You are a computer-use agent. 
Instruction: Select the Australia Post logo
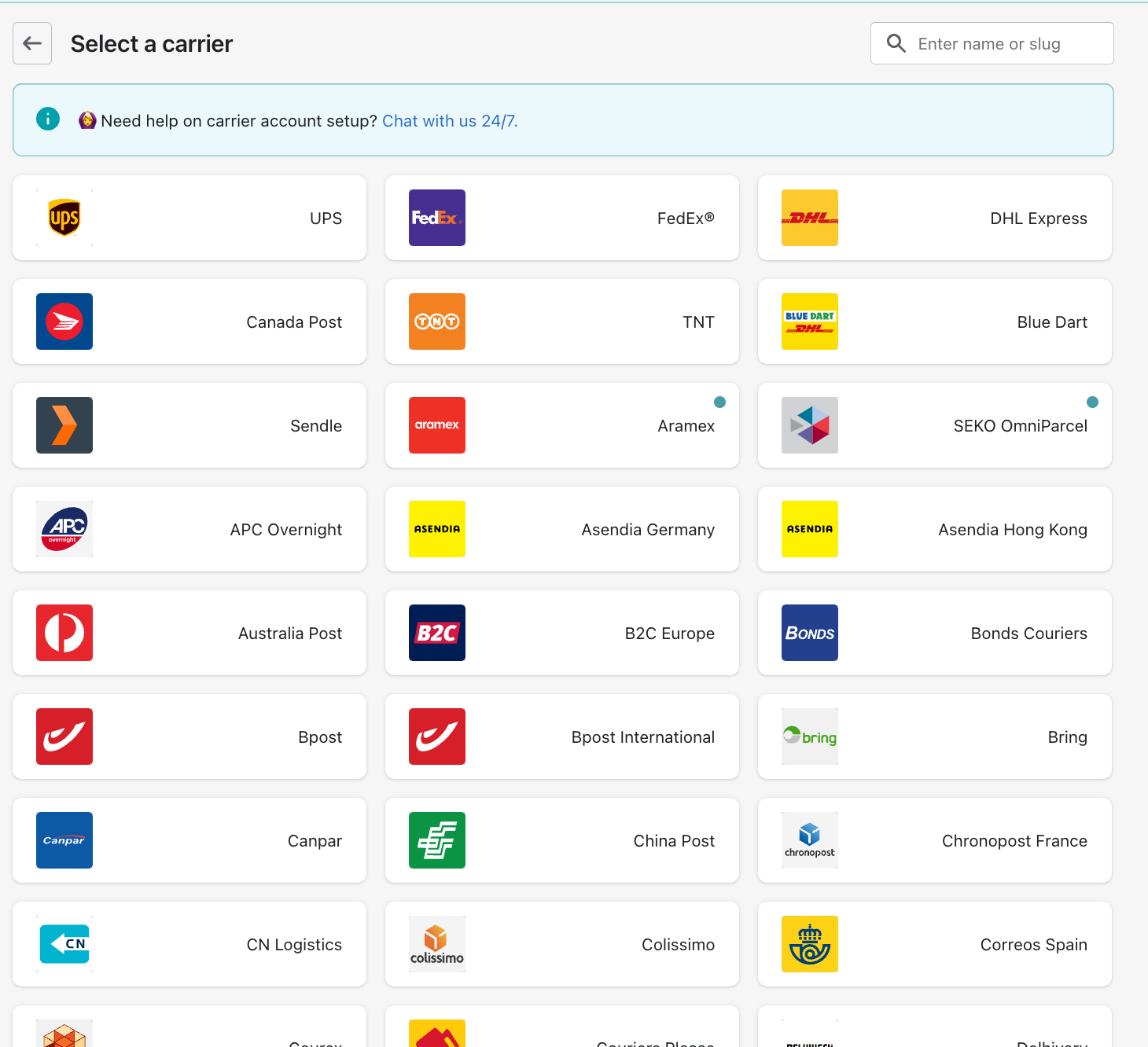point(64,633)
